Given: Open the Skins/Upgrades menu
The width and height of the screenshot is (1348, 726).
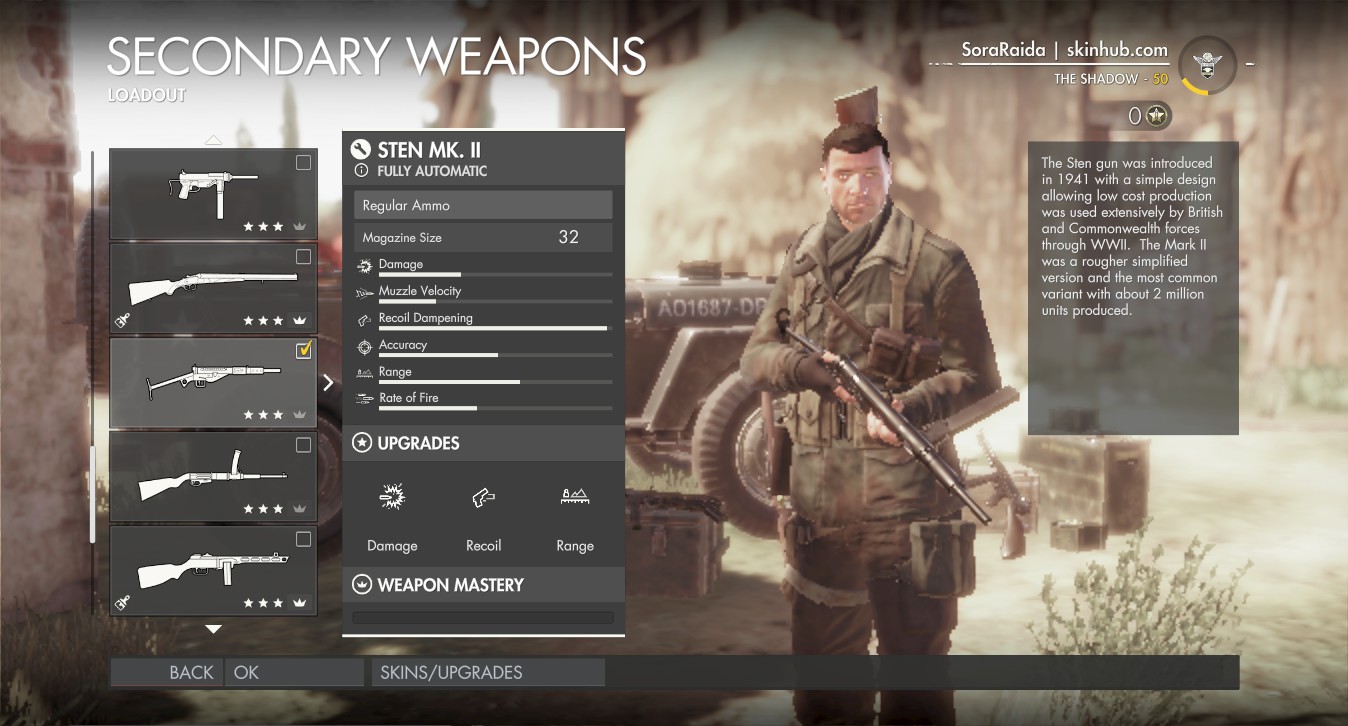Looking at the screenshot, I should pos(488,672).
